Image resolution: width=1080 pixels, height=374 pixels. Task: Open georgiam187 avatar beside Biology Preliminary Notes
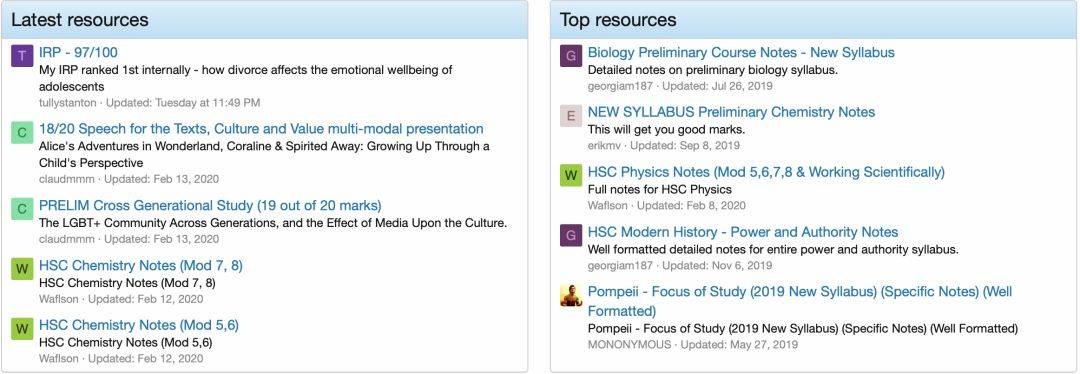[571, 56]
